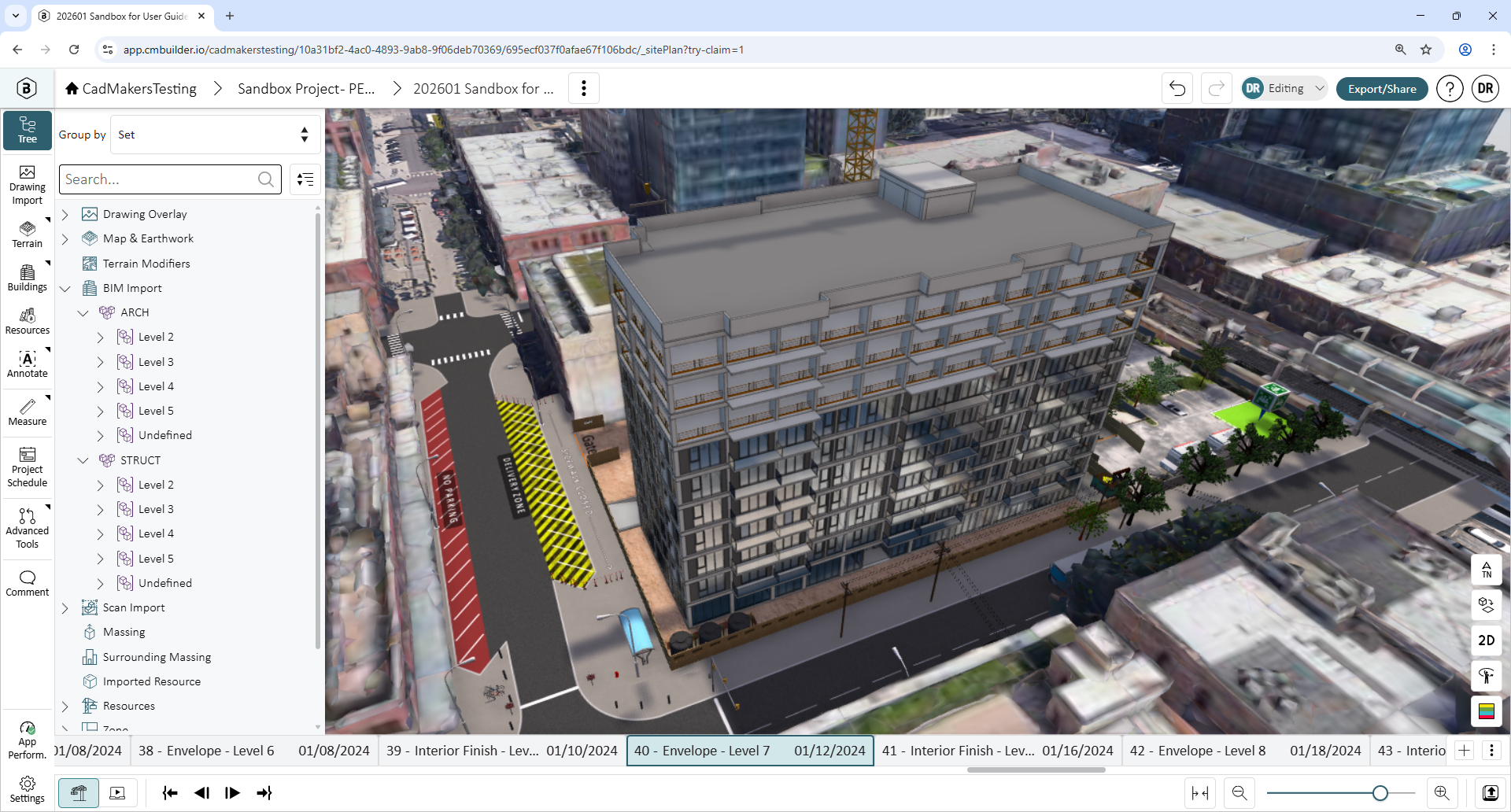Screen dimensions: 1511x812
Task: Open the Editing mode dropdown
Action: pyautogui.click(x=1284, y=88)
